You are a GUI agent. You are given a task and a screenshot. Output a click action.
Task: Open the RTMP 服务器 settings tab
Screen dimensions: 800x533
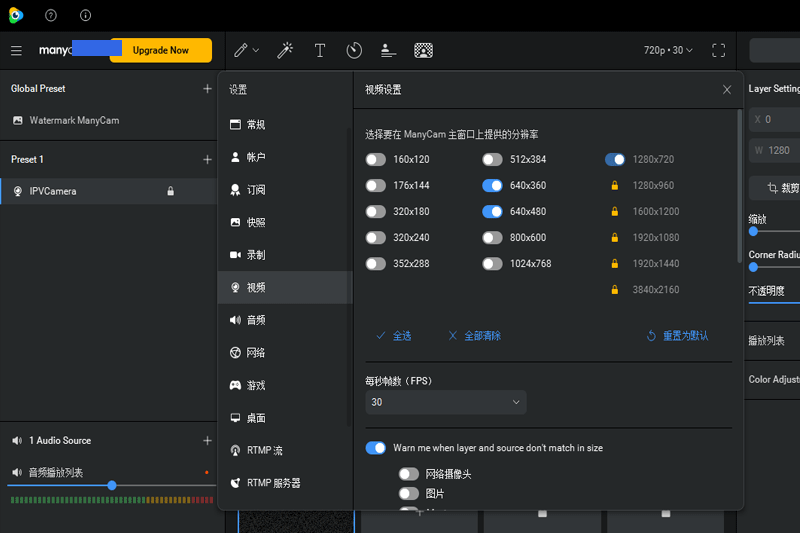[285, 483]
